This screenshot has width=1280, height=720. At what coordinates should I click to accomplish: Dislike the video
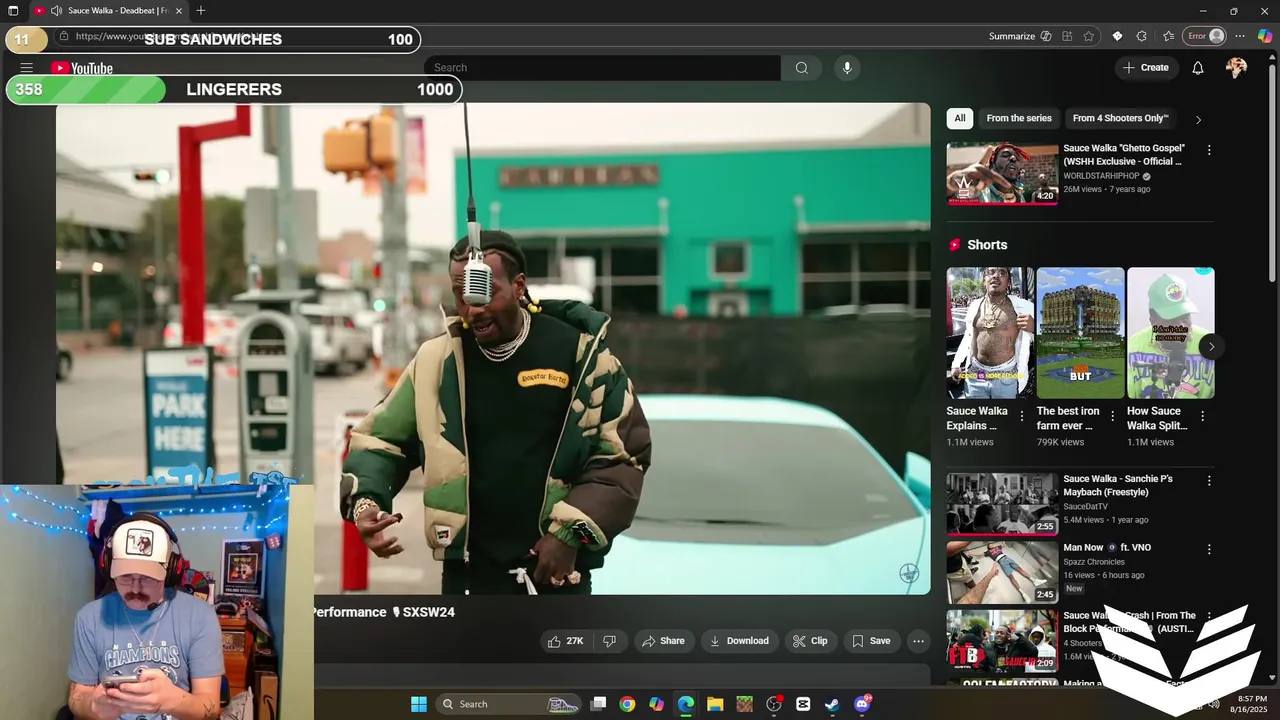[610, 641]
